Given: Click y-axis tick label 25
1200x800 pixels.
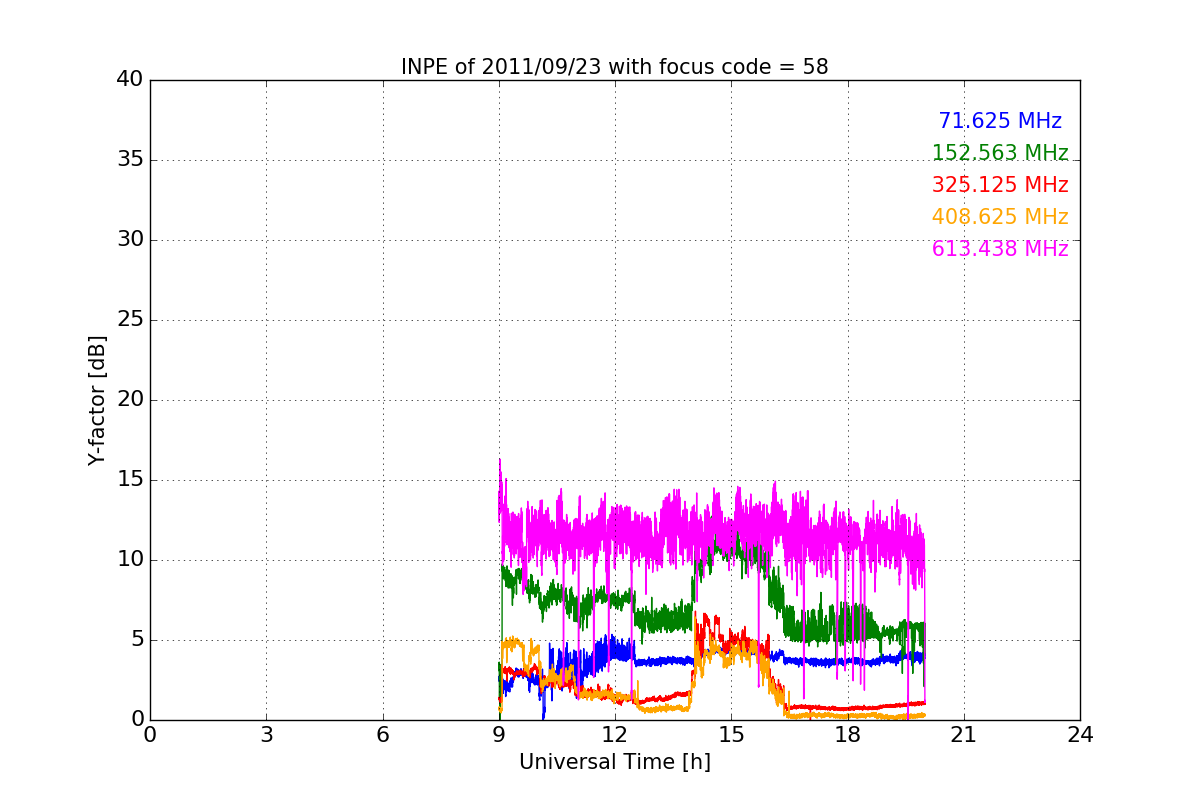Looking at the screenshot, I should [130, 320].
